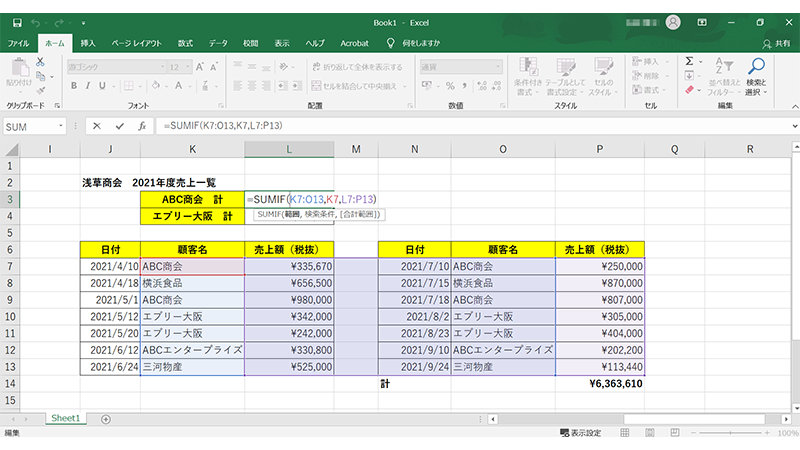Viewport: 800px width, 450px height.
Task: Select row 7 header
Action: coord(10,266)
